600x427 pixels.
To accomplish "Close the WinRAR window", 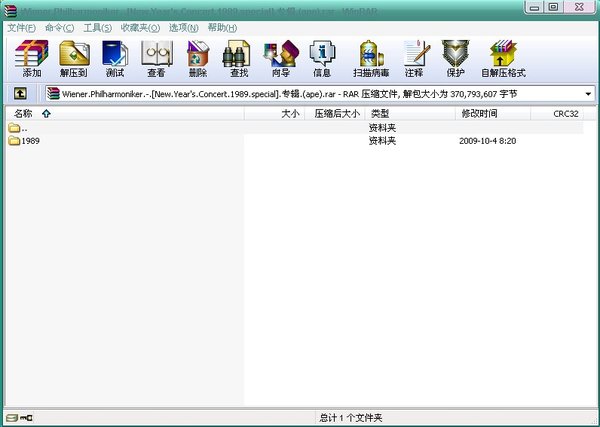I will [x=579, y=7].
